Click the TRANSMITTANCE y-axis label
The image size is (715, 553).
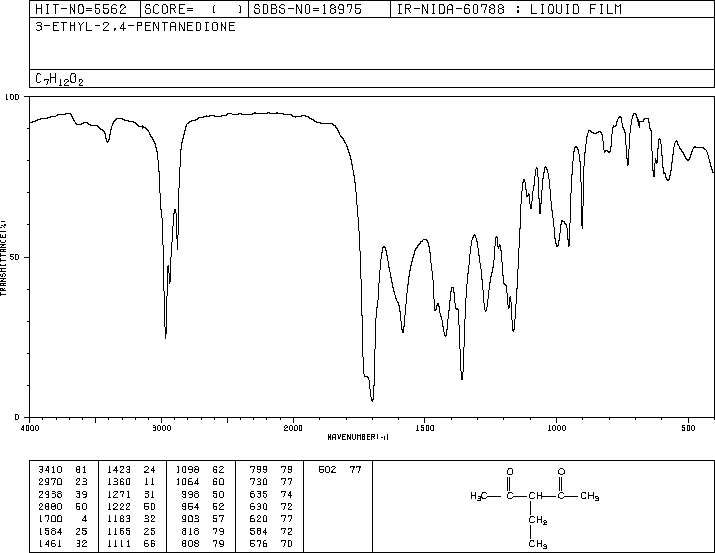point(3,258)
